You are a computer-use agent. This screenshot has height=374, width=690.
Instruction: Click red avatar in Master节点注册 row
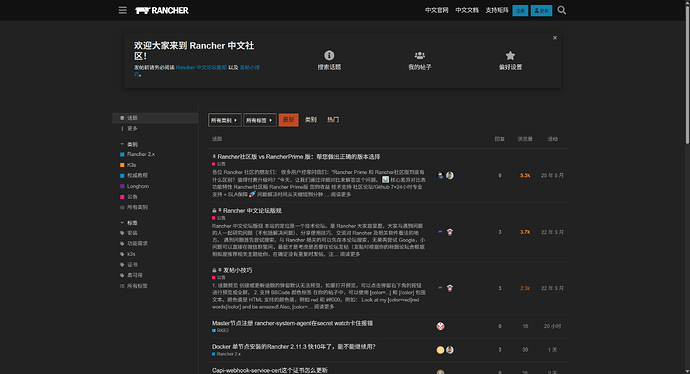coord(440,326)
